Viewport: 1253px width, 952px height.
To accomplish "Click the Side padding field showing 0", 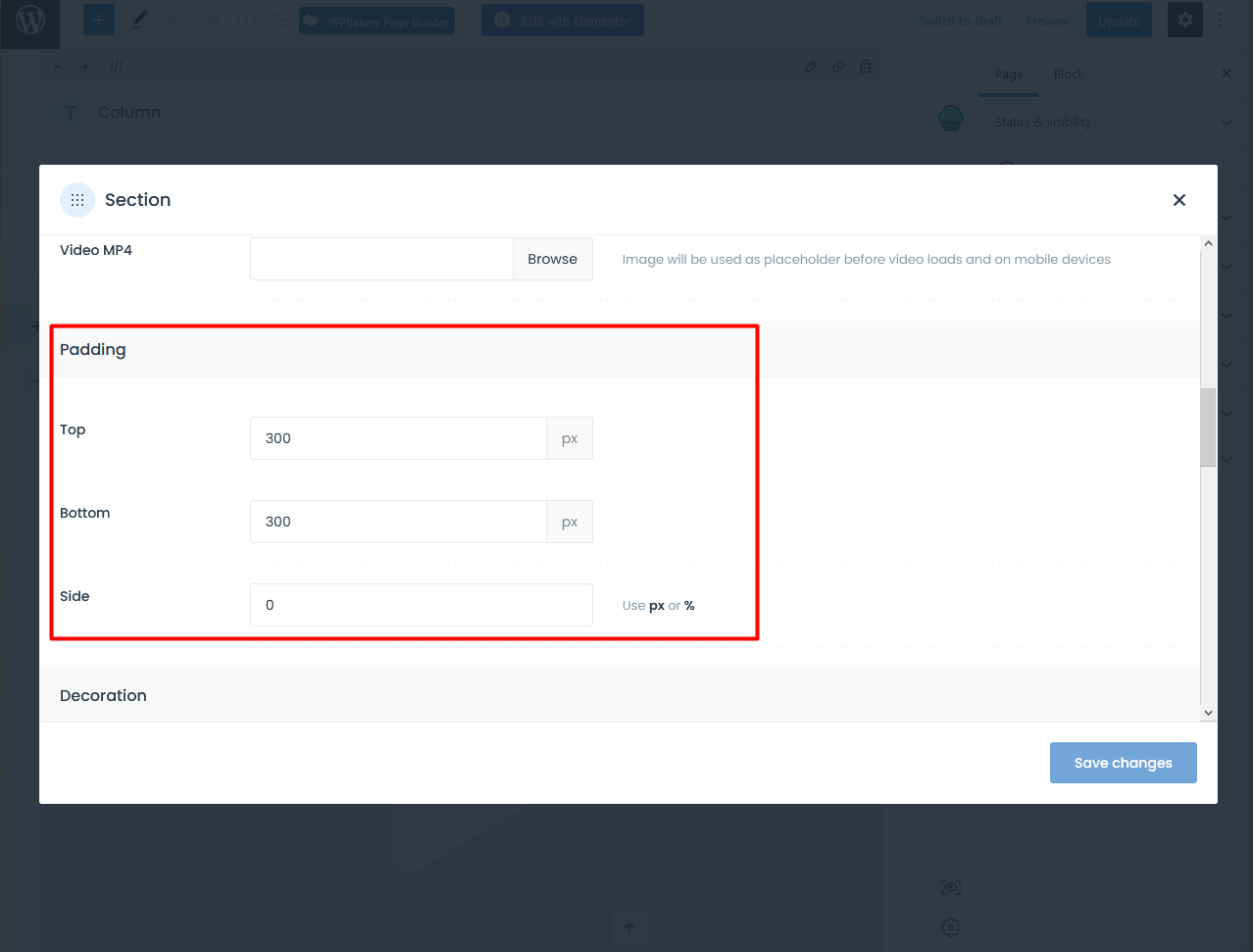I will 422,605.
